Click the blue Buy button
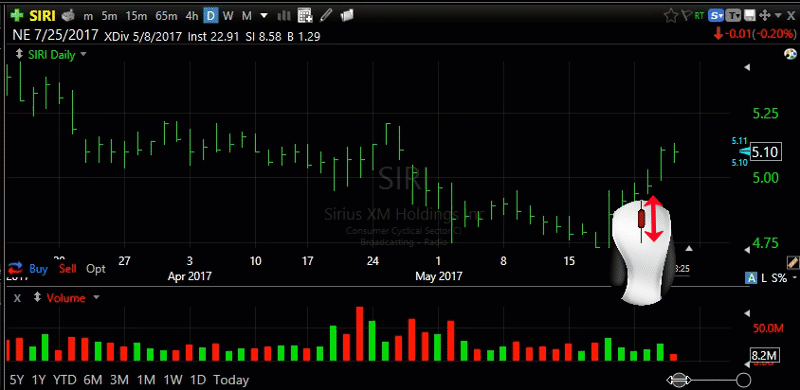Viewport: 800px width, 390px height. pyautogui.click(x=39, y=269)
